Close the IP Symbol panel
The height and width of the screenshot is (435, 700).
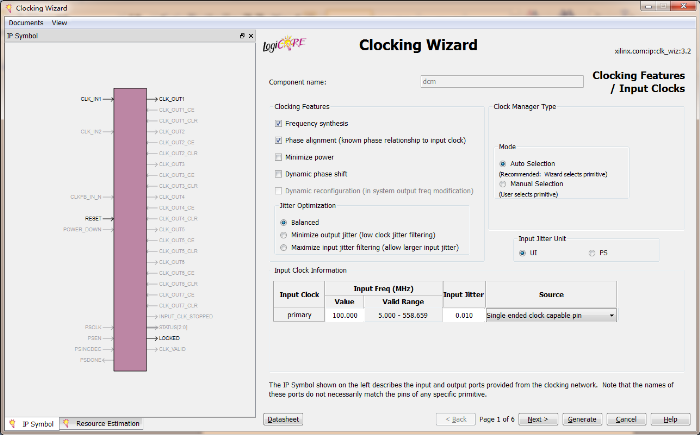pos(252,36)
